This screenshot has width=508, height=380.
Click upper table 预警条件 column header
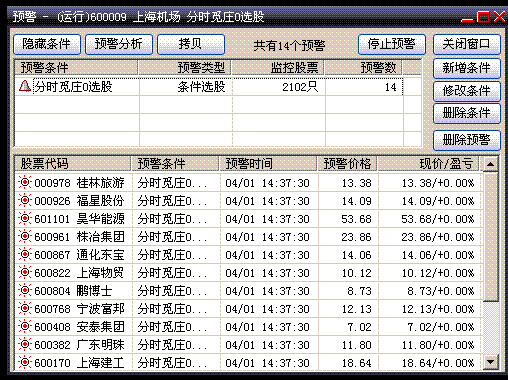(76, 68)
